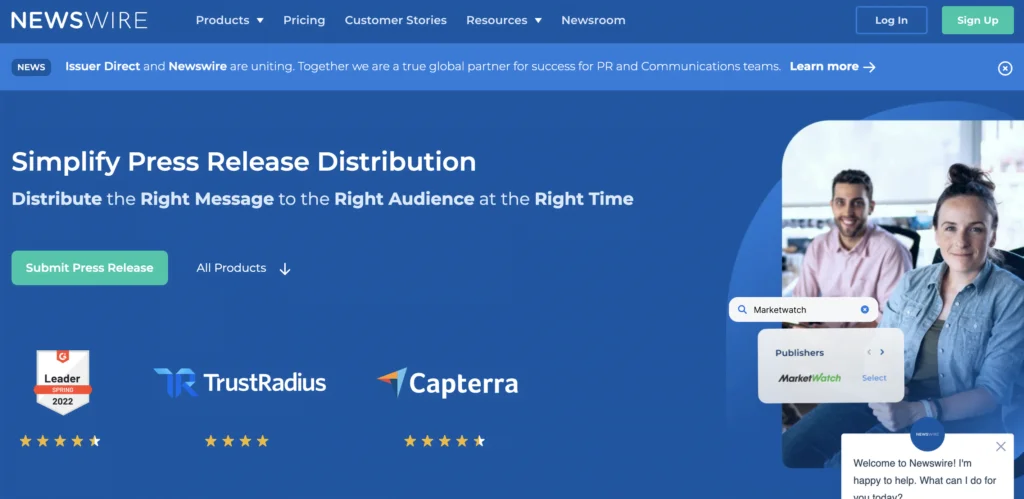Click star rating under G2 badge
The image size is (1024, 499).
pos(59,441)
